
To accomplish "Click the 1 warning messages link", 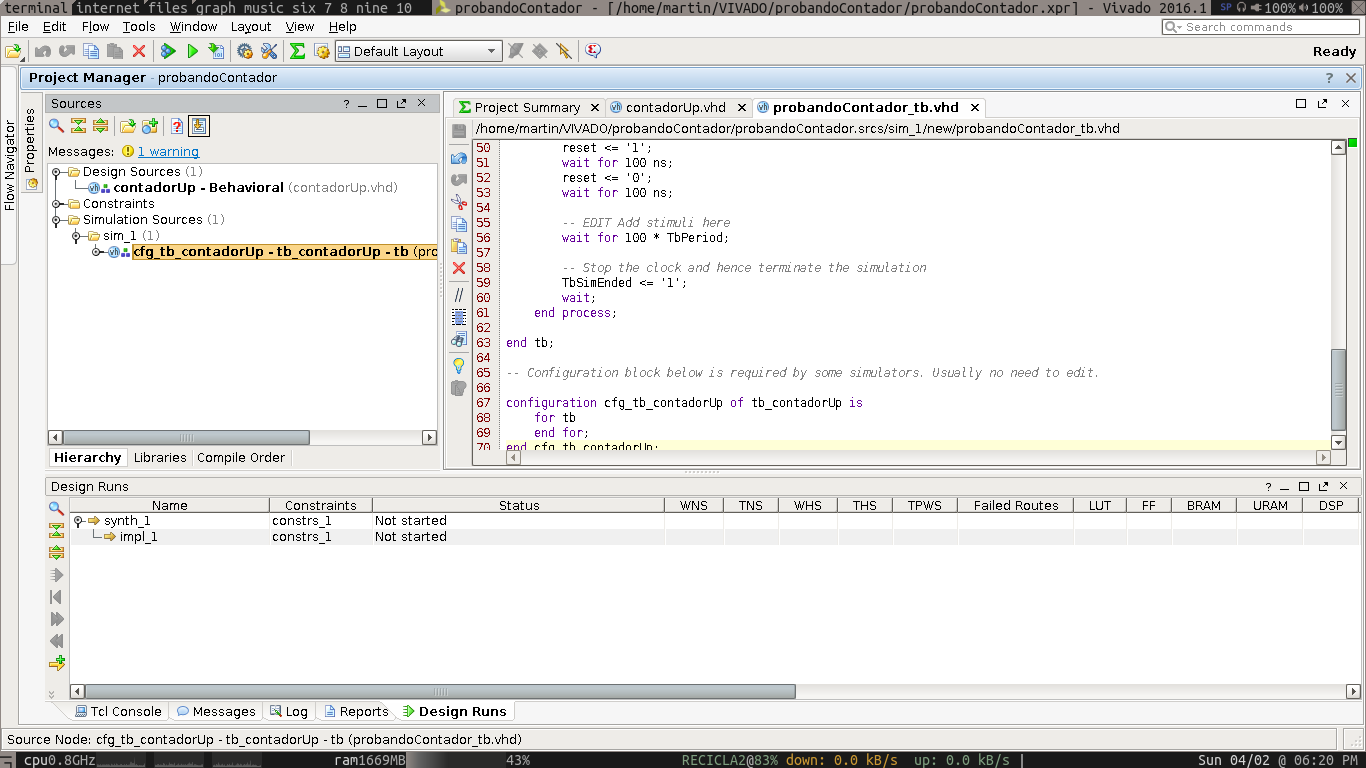I will click(x=168, y=152).
